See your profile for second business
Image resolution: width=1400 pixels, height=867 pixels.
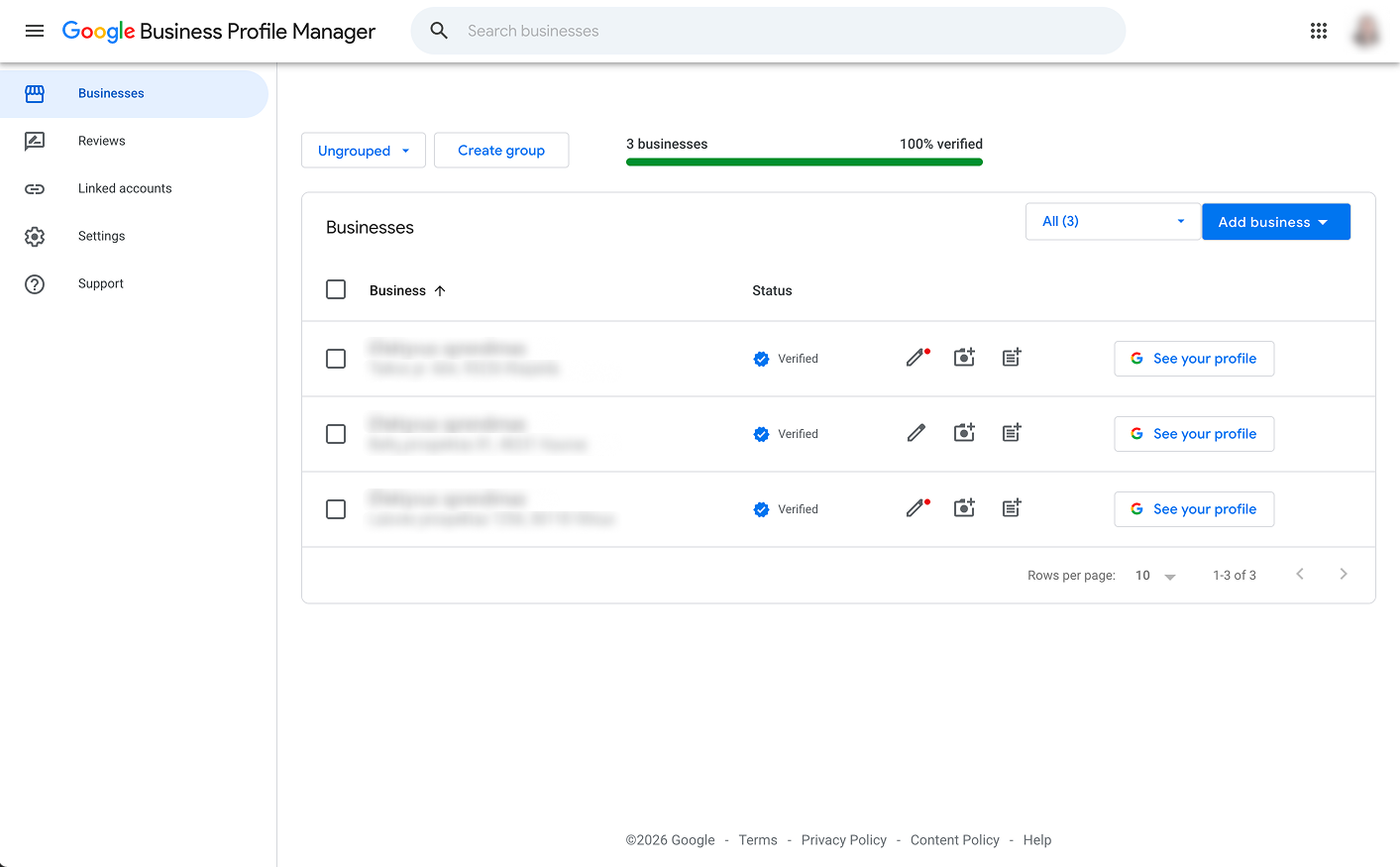pos(1194,434)
